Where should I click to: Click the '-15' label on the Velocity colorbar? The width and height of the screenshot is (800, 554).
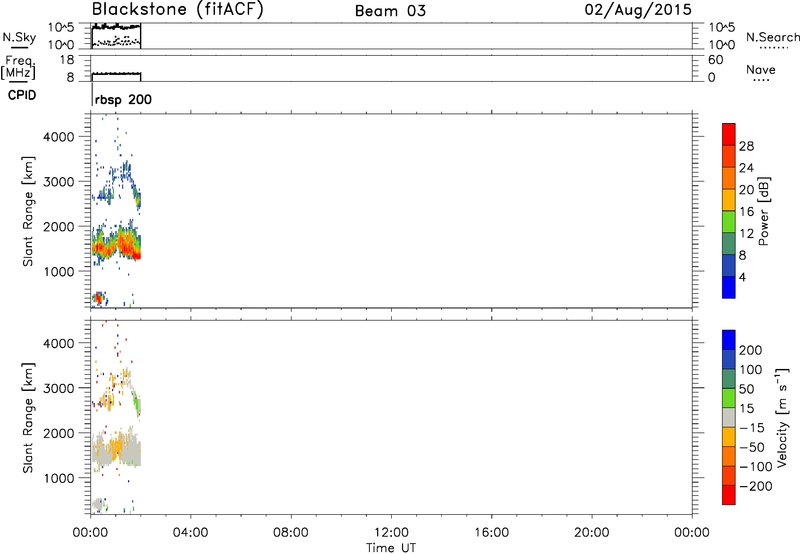coord(752,427)
